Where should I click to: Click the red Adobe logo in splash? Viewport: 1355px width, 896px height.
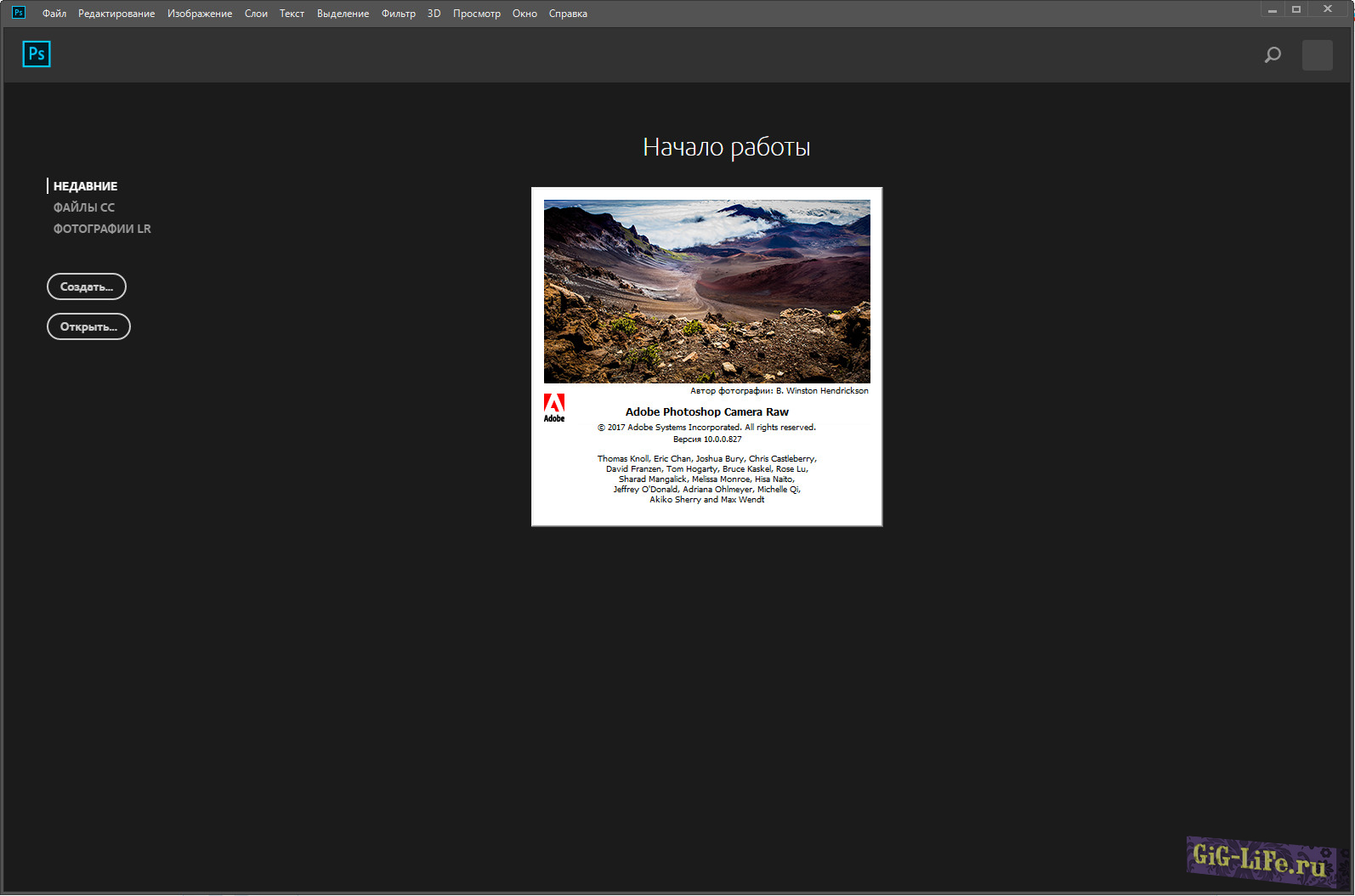[x=554, y=407]
